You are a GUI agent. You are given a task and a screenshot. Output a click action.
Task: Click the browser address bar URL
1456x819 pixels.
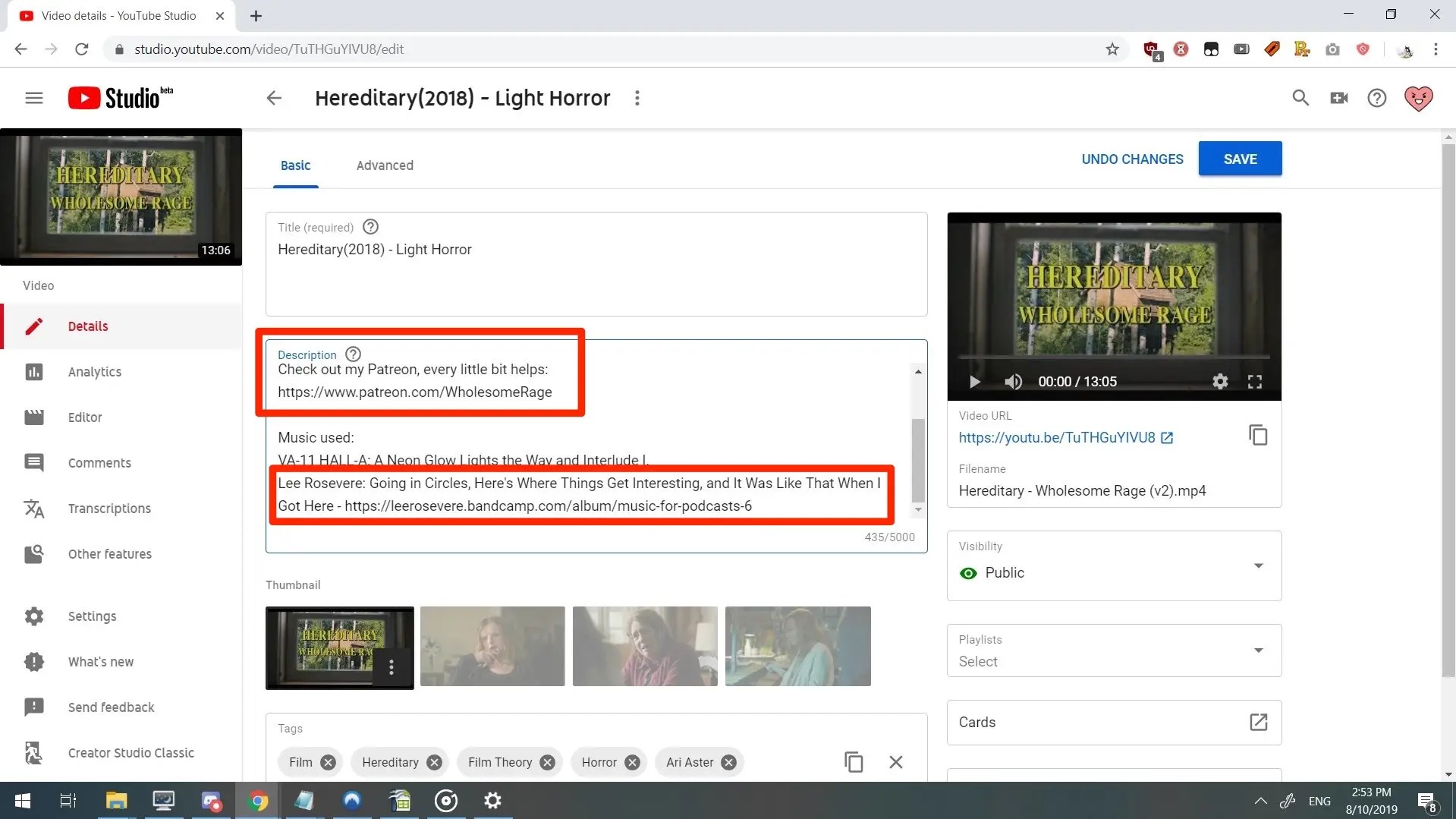tap(269, 49)
